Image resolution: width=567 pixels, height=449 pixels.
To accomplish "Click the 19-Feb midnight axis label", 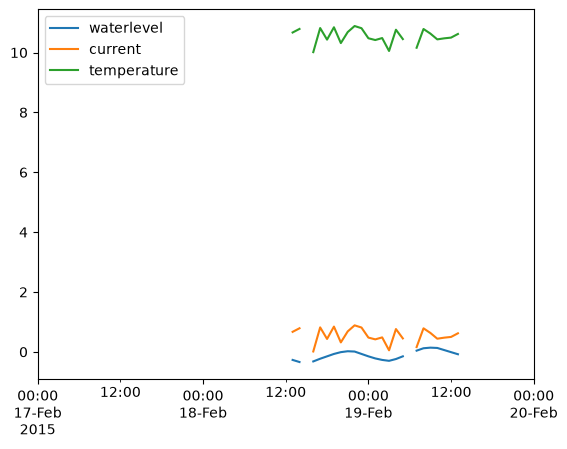I will click(x=368, y=404).
